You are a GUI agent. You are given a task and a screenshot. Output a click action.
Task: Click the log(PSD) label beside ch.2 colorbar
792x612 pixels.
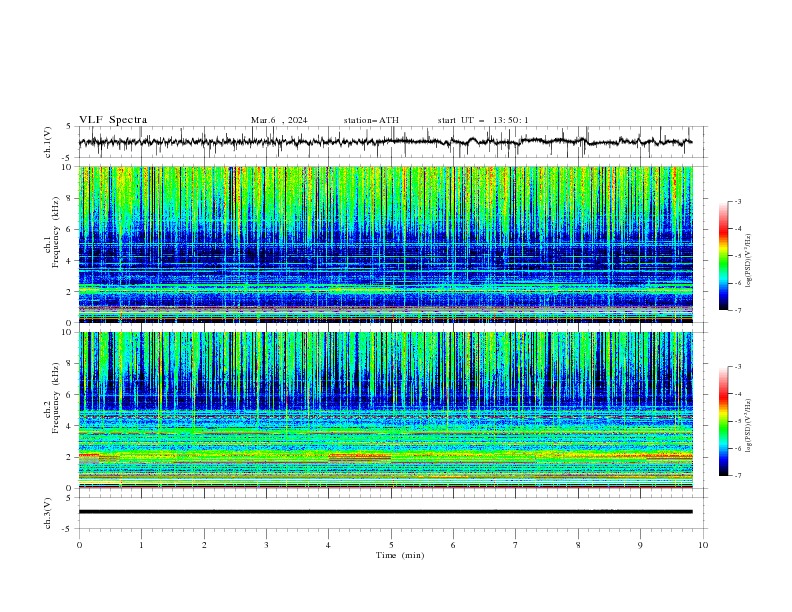748,426
